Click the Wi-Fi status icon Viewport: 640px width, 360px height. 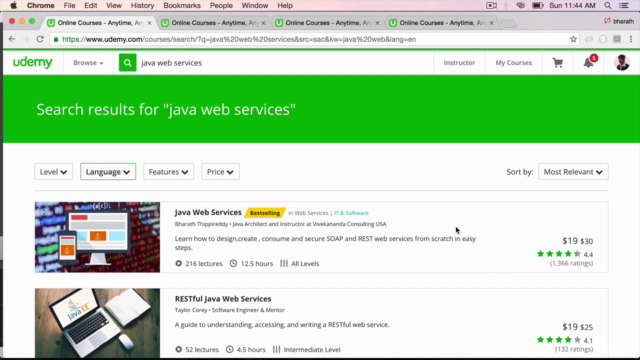520,6
